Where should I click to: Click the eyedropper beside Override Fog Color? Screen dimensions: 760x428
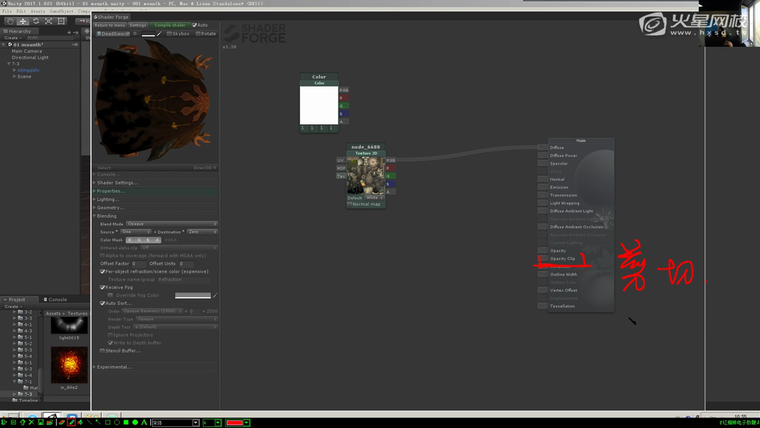(215, 295)
